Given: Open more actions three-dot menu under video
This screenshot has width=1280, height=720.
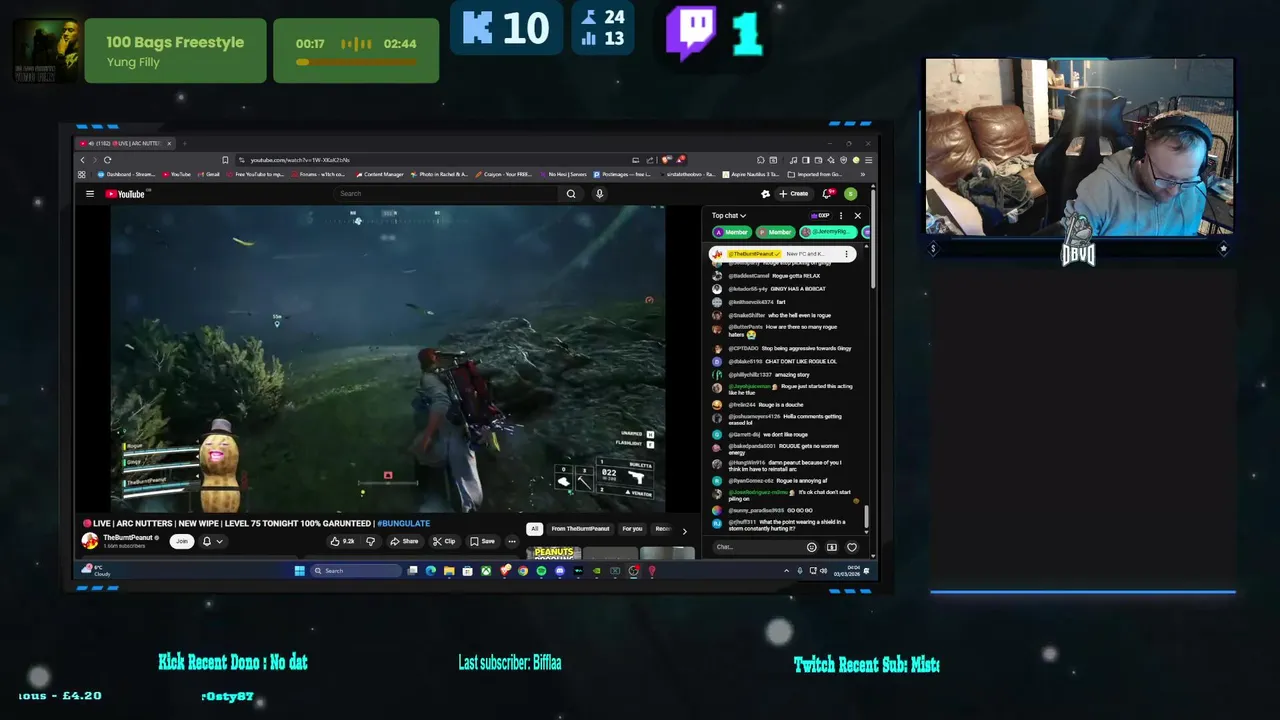Looking at the screenshot, I should coord(512,541).
